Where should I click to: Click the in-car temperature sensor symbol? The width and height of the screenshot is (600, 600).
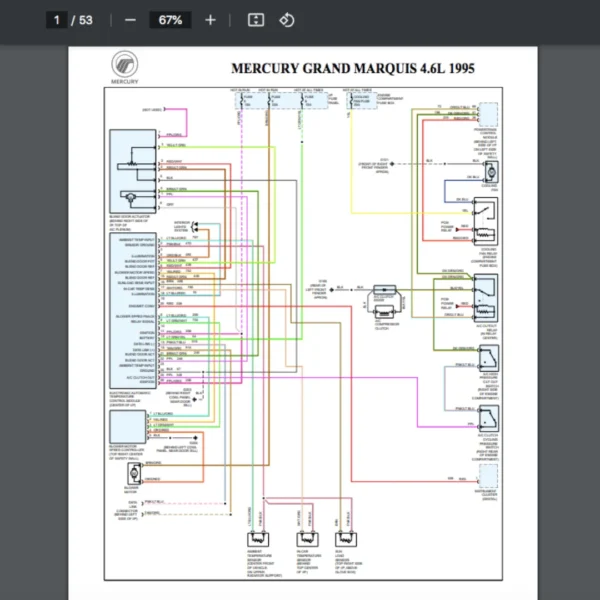point(306,540)
